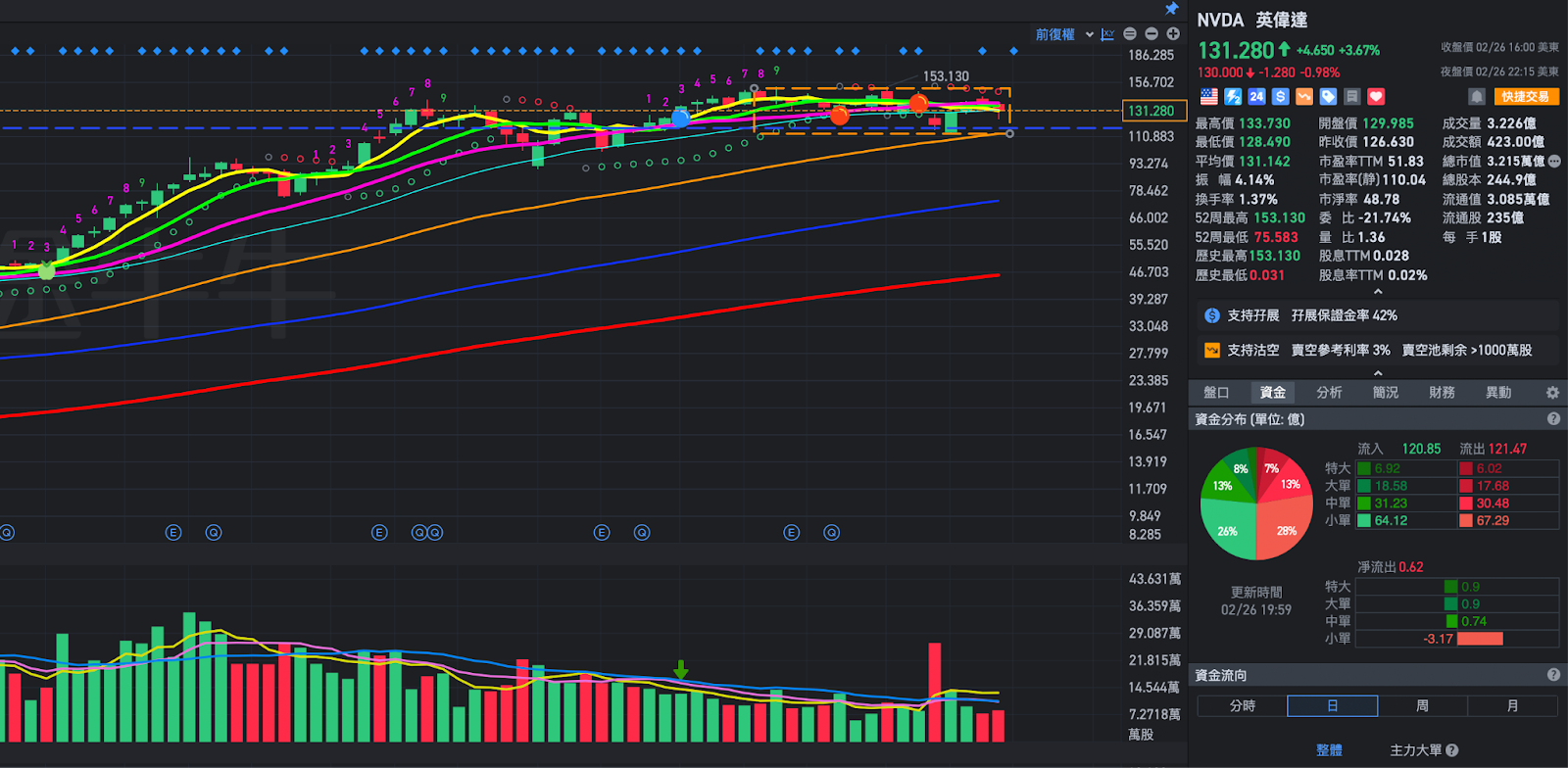Click the 夜盤價 130.000 price
Viewport: 1568px width, 768px height.
coord(1220,72)
